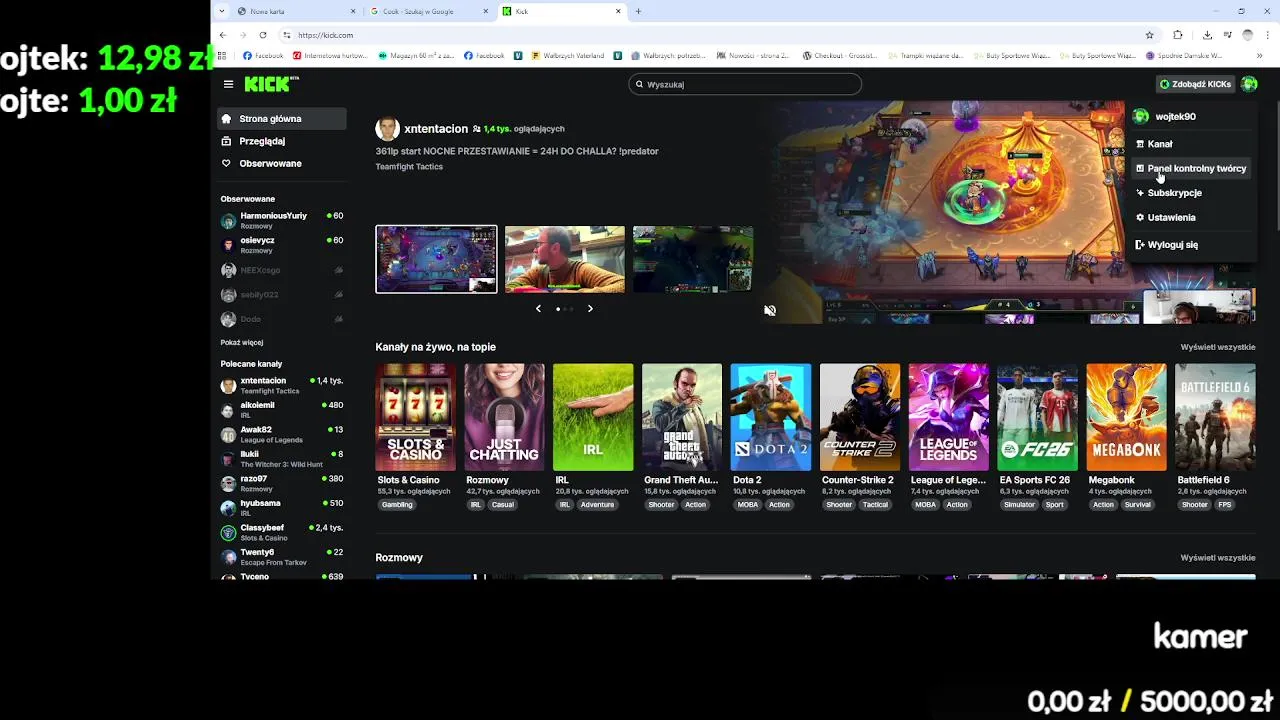Click the green KICK logo

(271, 84)
